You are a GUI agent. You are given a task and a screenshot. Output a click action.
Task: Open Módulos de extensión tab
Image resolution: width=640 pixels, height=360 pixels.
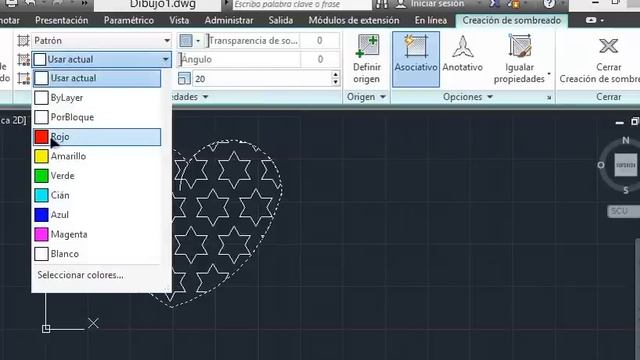pos(354,20)
